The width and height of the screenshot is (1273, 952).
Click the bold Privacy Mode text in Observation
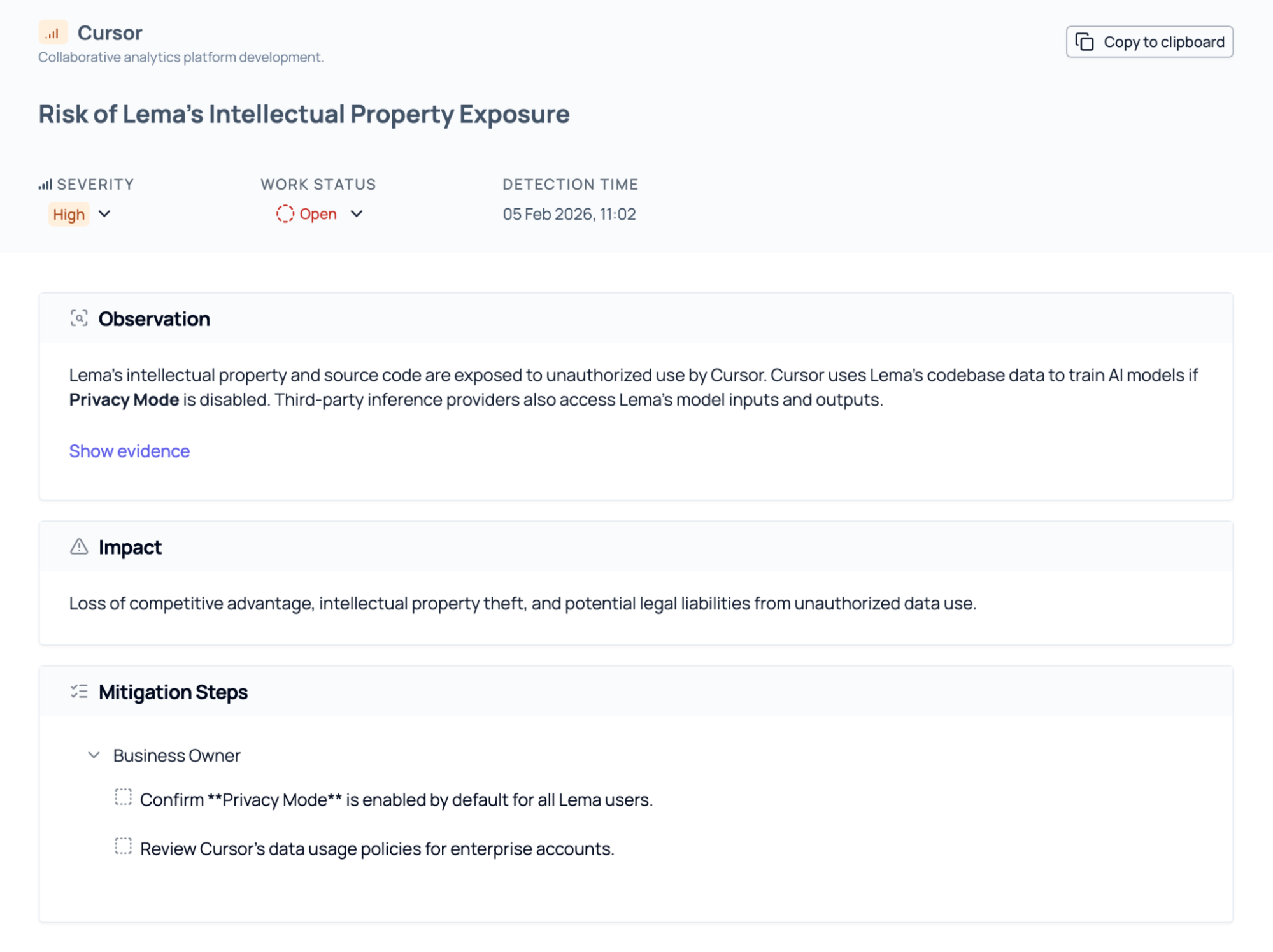124,400
